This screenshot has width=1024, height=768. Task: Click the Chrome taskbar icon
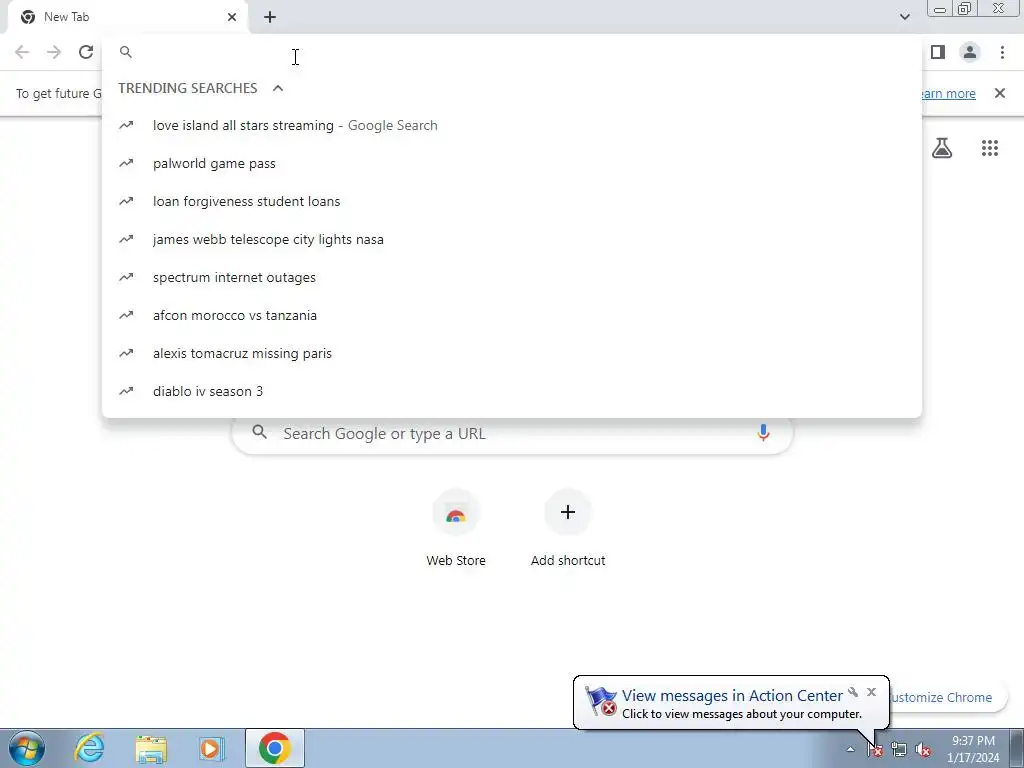point(275,748)
